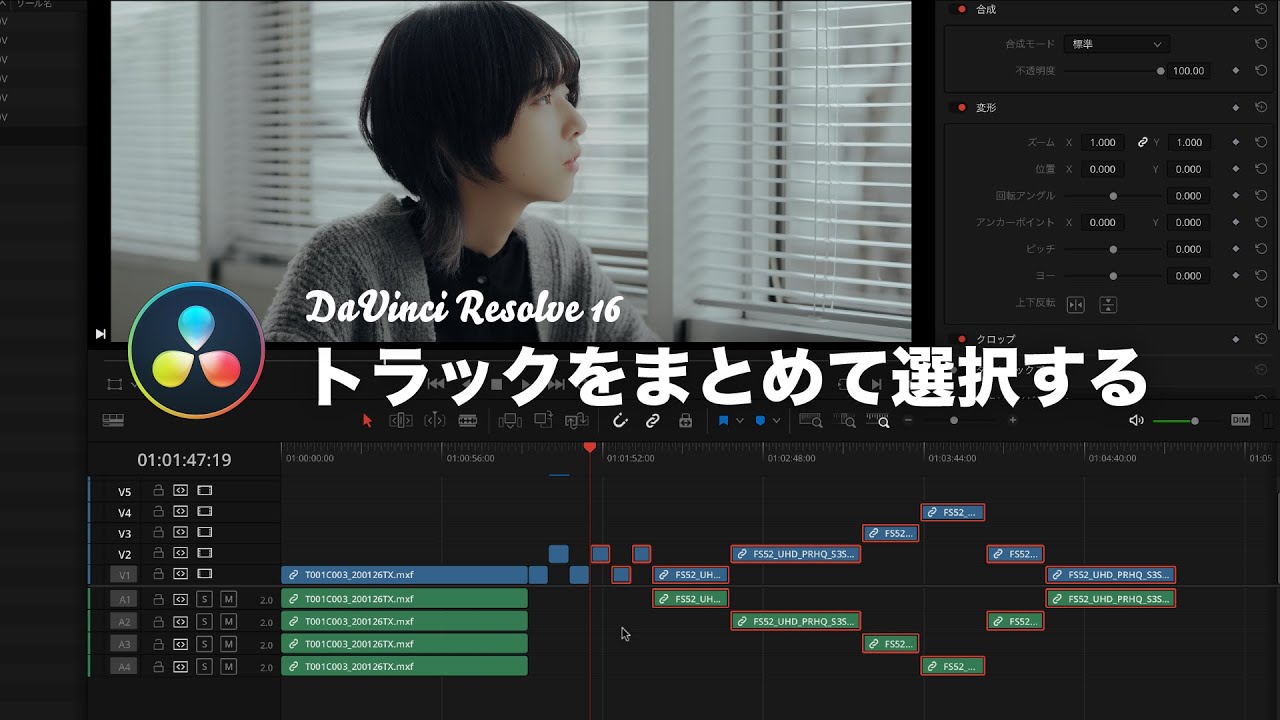Viewport: 1280px width, 720px height.
Task: Open the flag color dropdown arrow
Action: [740, 421]
